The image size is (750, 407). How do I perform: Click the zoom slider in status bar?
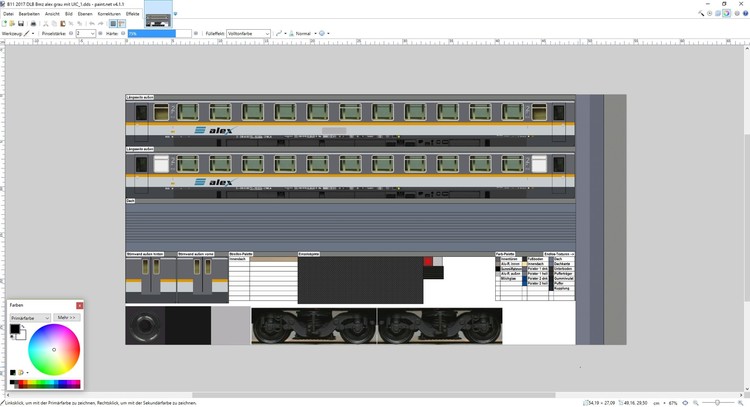click(717, 403)
